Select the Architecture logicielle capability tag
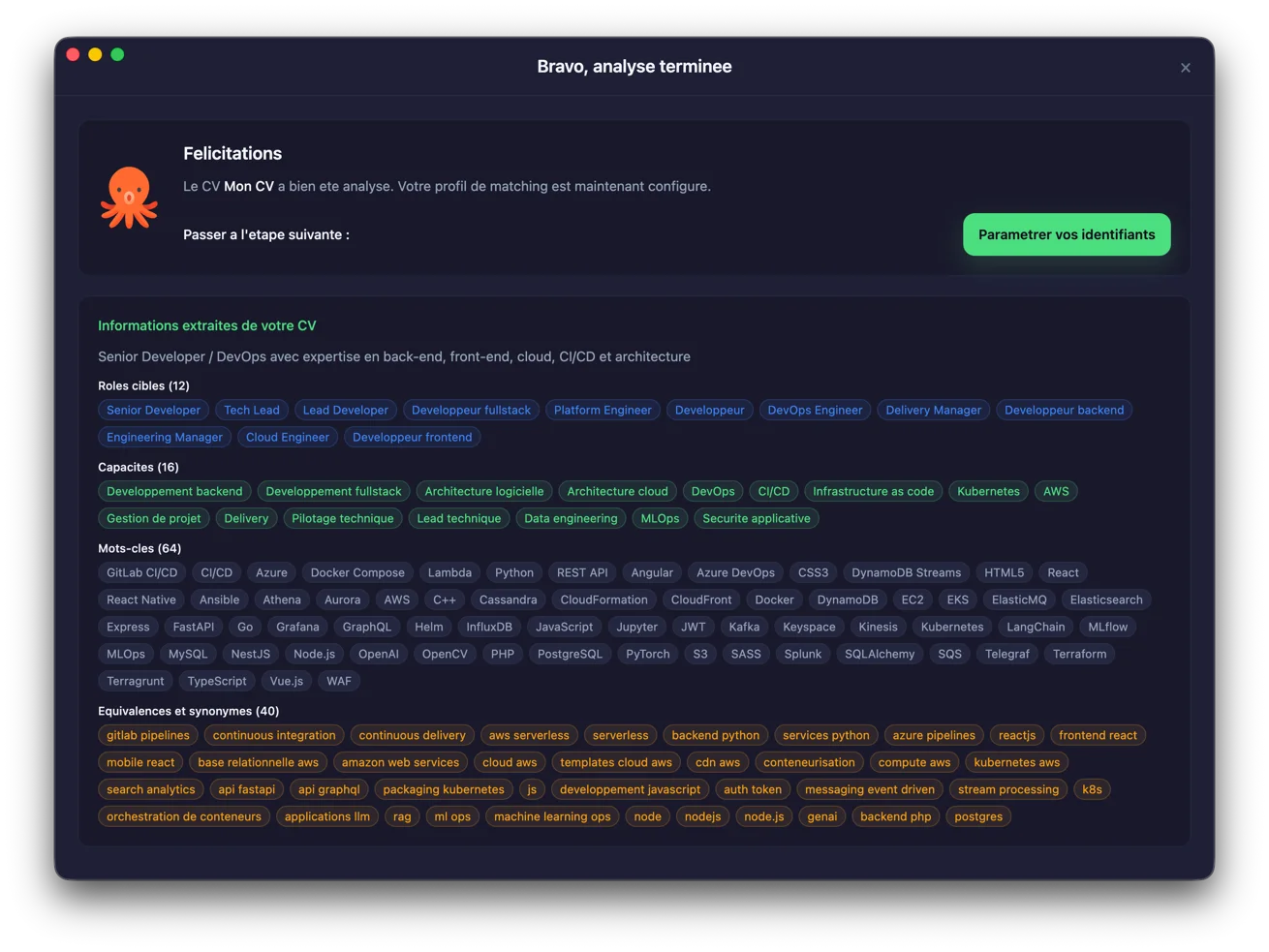The height and width of the screenshot is (952, 1269). pos(483,491)
